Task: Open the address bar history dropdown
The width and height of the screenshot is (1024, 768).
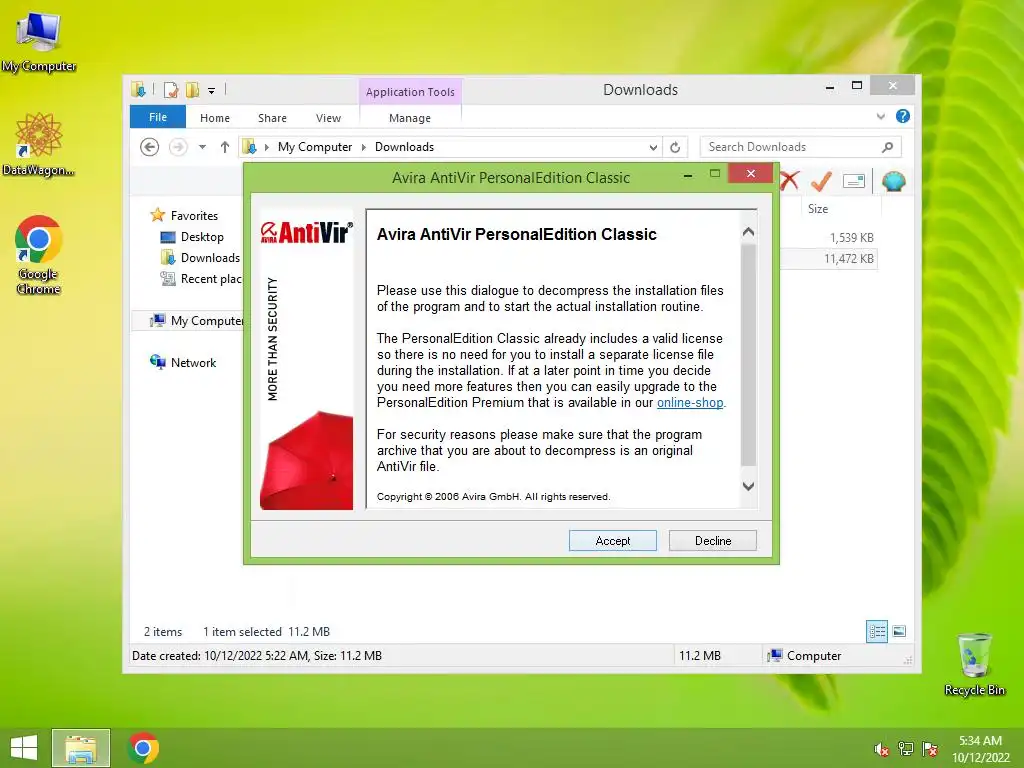Action: [x=652, y=148]
